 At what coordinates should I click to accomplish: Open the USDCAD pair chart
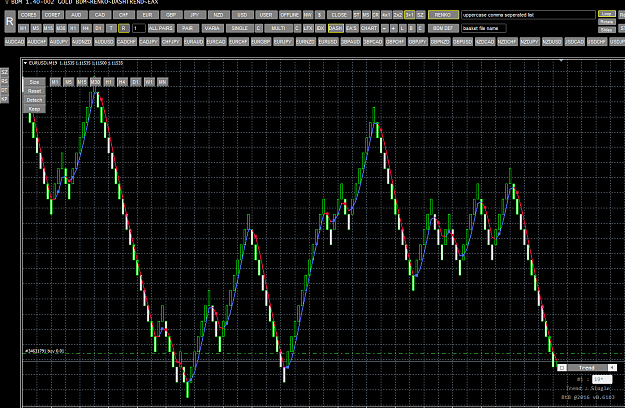574,41
